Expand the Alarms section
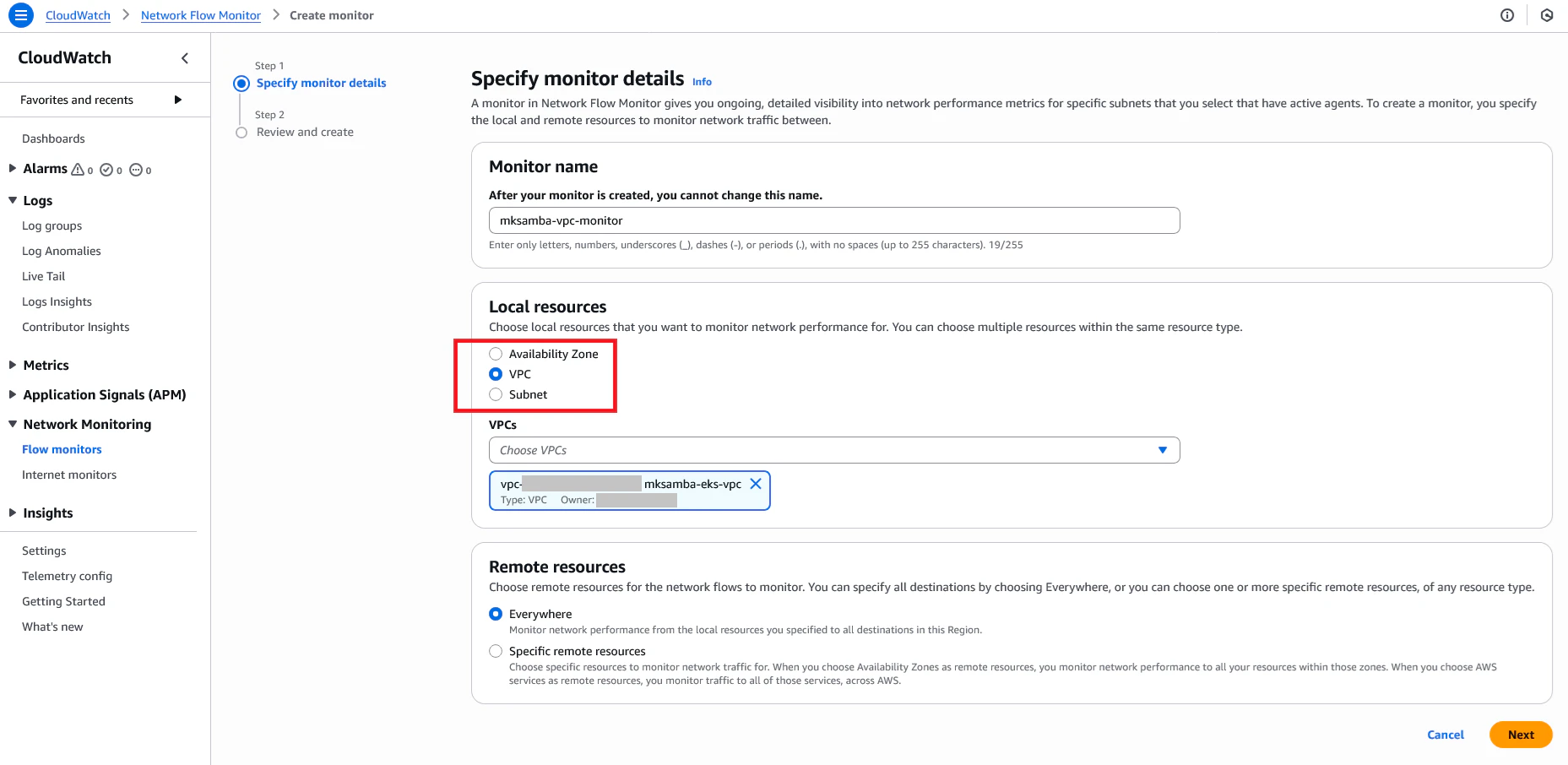Image resolution: width=1568 pixels, height=765 pixels. (x=13, y=169)
